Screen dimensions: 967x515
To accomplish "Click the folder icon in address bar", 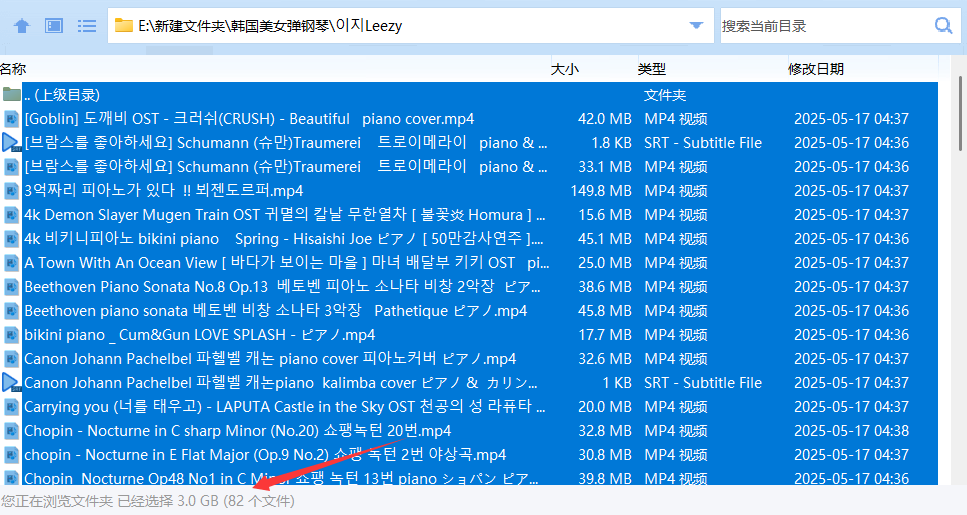I will tap(124, 26).
